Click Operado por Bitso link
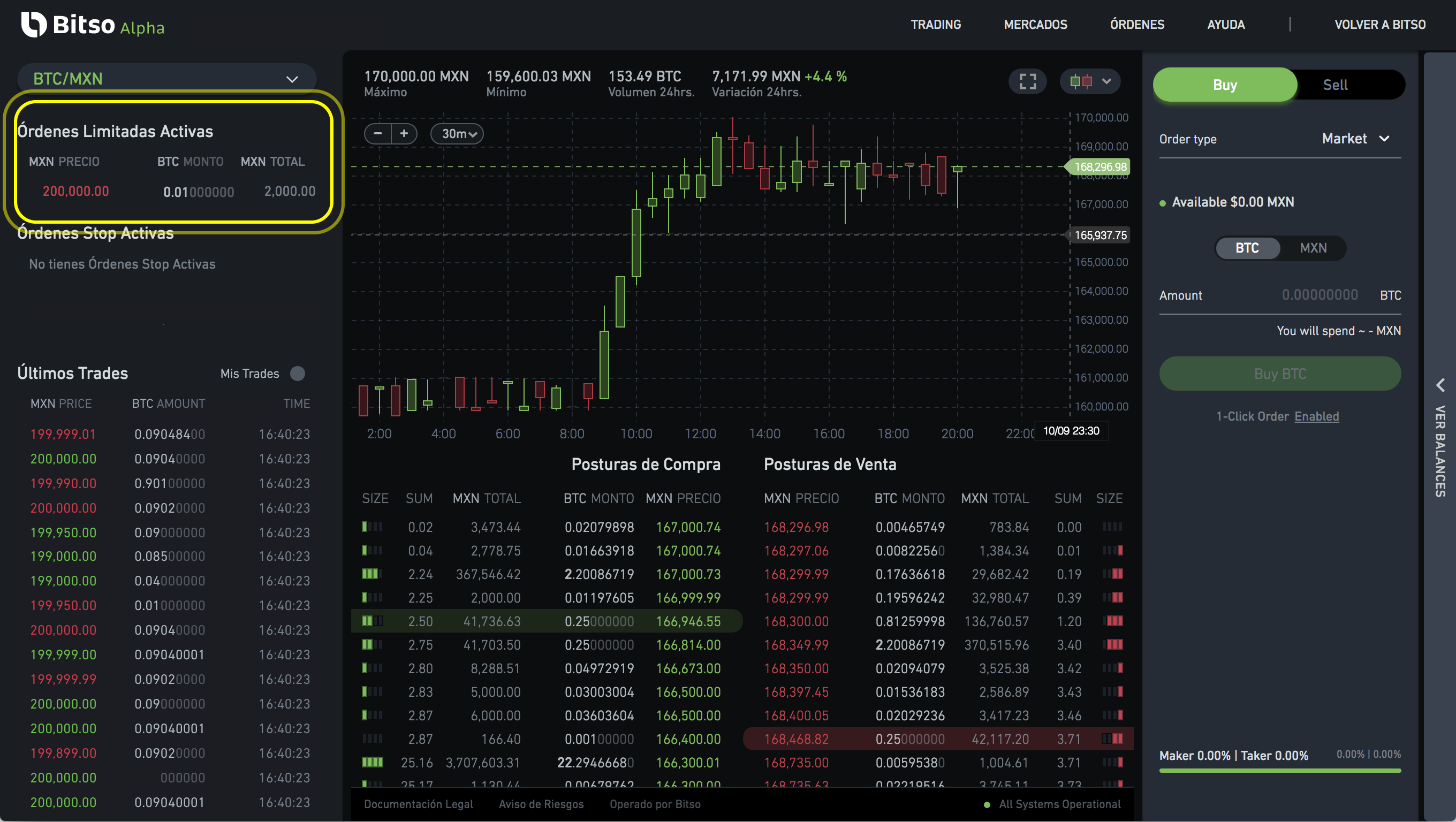1456x822 pixels. pos(655,804)
